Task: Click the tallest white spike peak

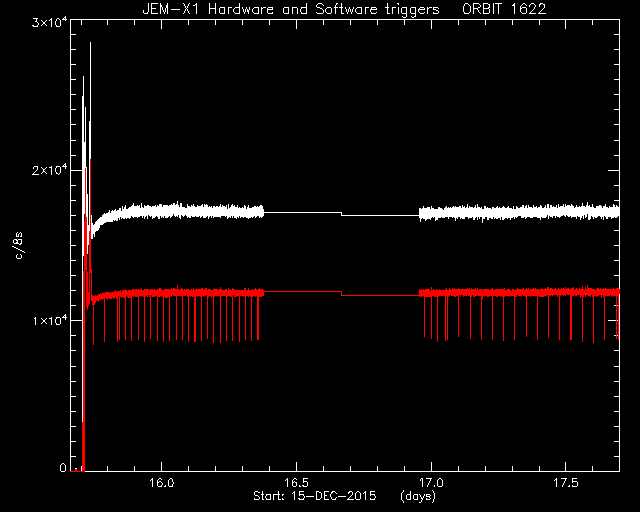Action: click(90, 43)
